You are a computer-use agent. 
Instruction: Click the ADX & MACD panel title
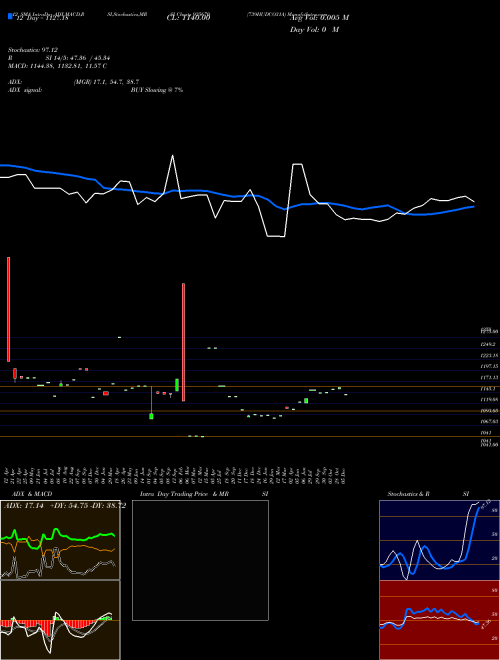(32, 494)
